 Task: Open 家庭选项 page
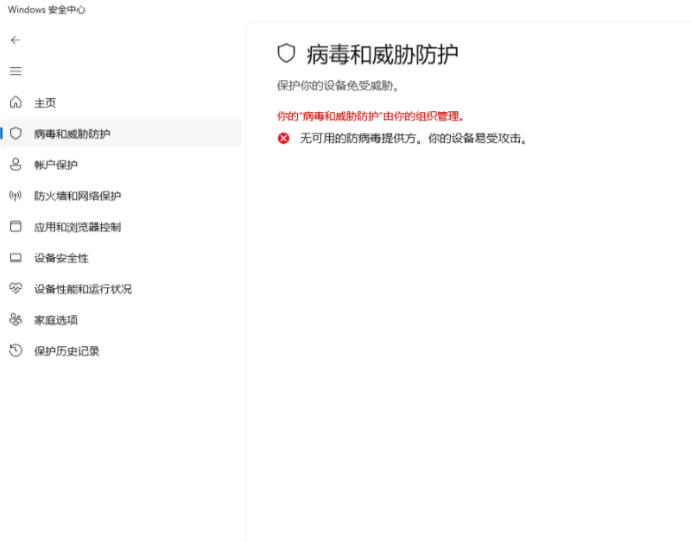click(121, 320)
